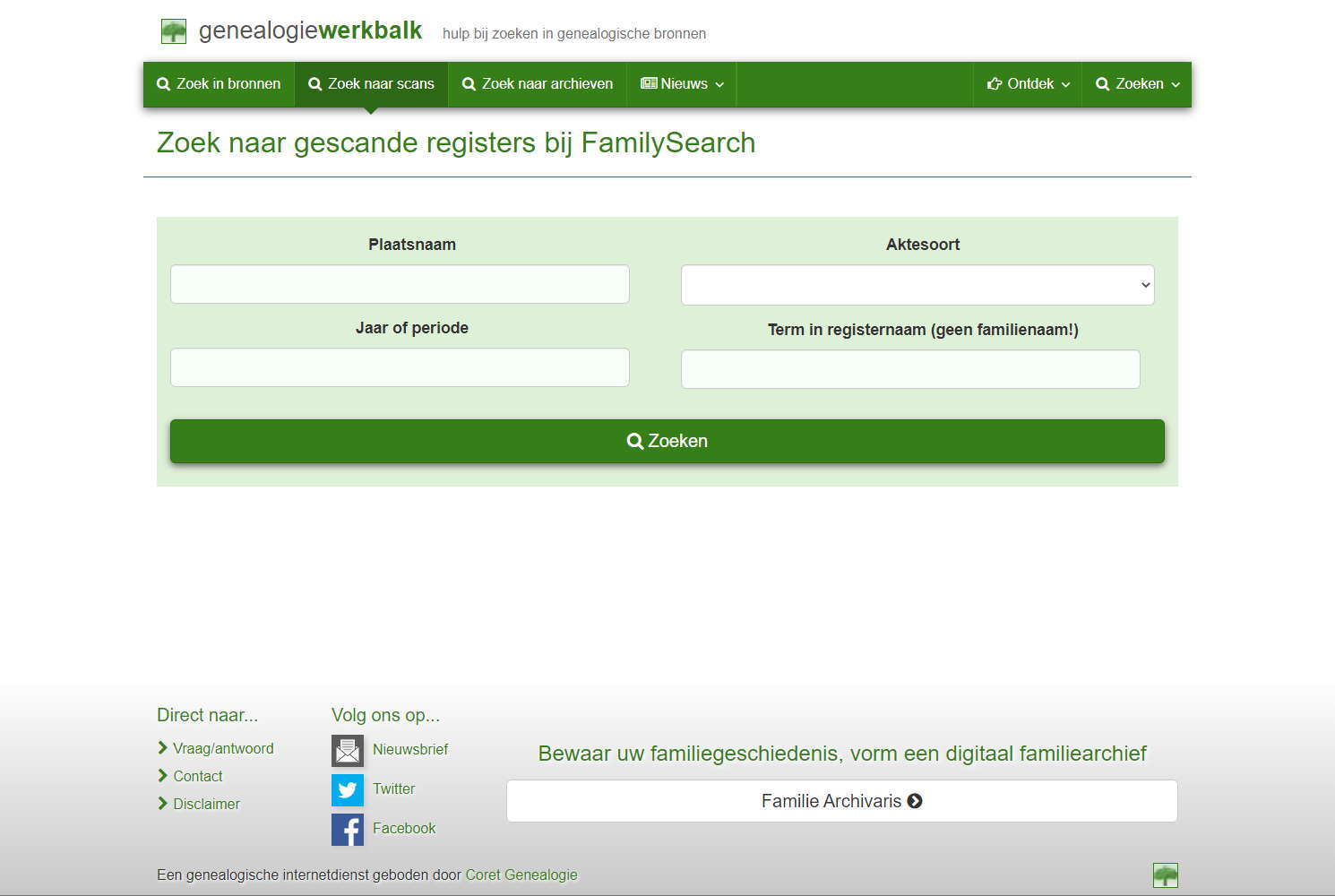
Task: Open the Vraag/antwoord link
Action: (223, 749)
